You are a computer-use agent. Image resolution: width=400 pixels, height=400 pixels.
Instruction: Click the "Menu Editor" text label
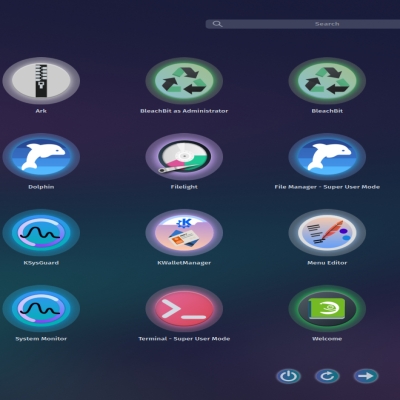tap(327, 263)
